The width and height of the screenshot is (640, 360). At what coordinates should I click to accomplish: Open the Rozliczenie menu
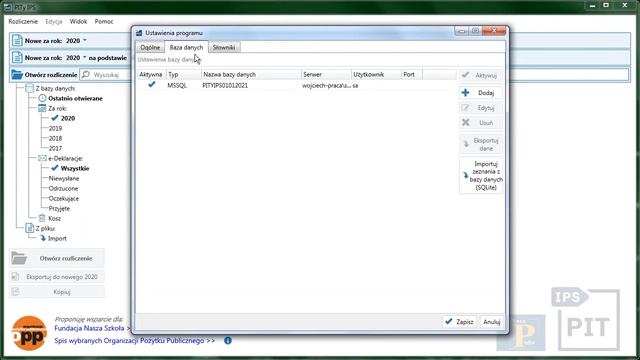[x=23, y=21]
